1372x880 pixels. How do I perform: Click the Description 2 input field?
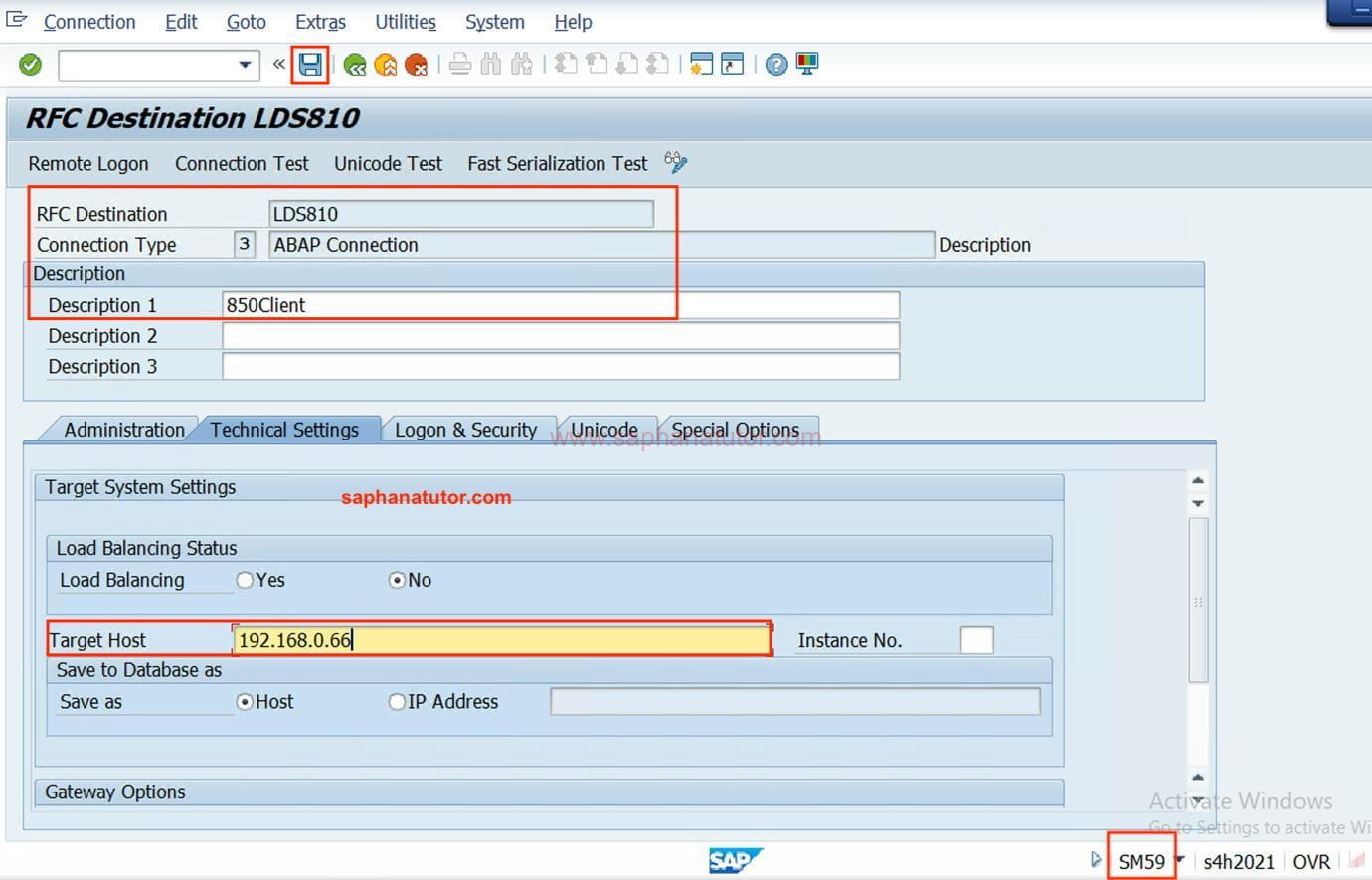coord(561,336)
